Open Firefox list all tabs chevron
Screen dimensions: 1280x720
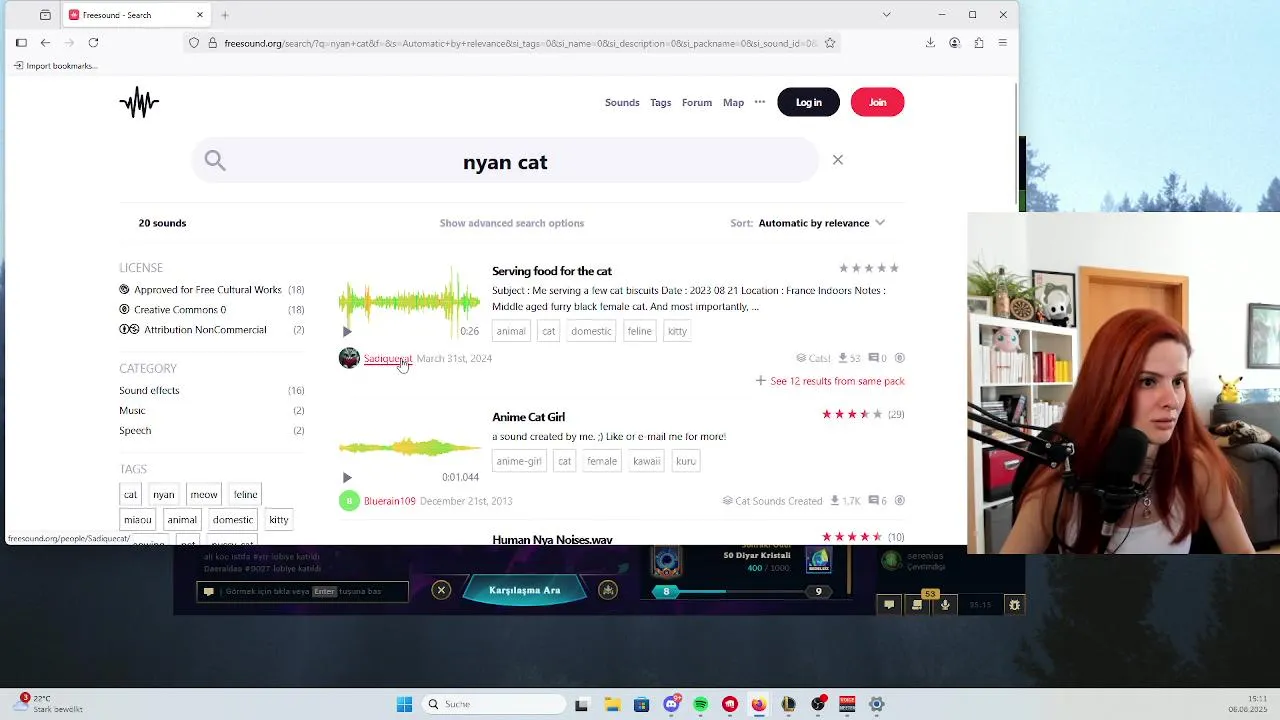tap(886, 15)
